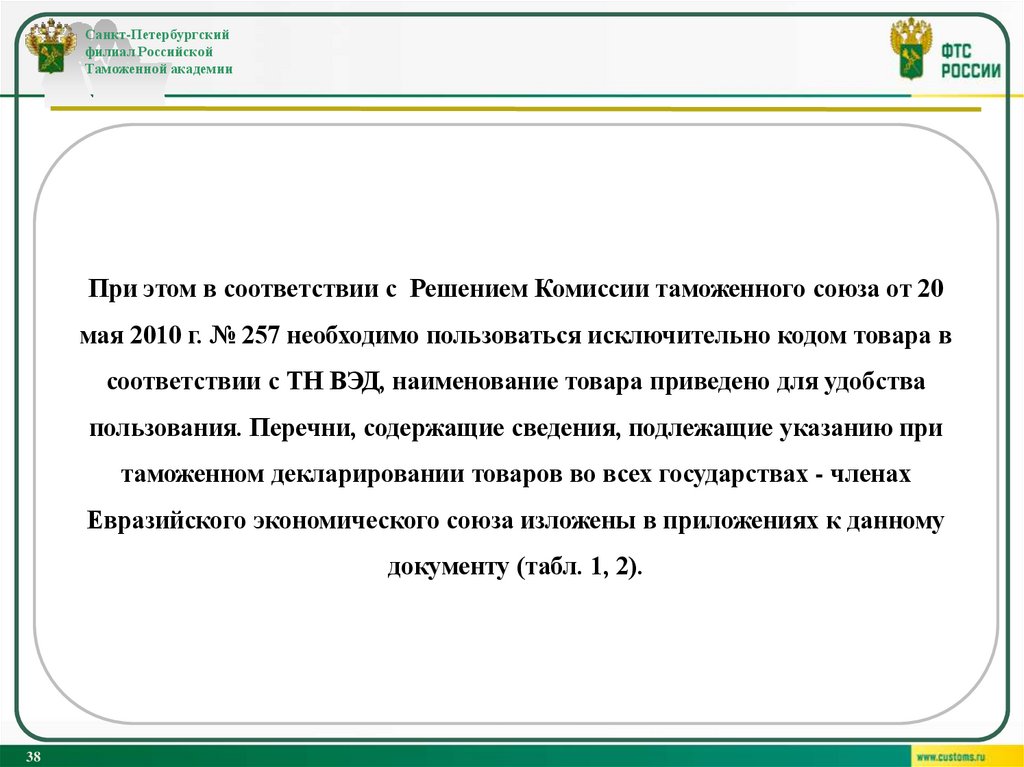Click the words 'Евразийского экономического союза'

click(300, 521)
